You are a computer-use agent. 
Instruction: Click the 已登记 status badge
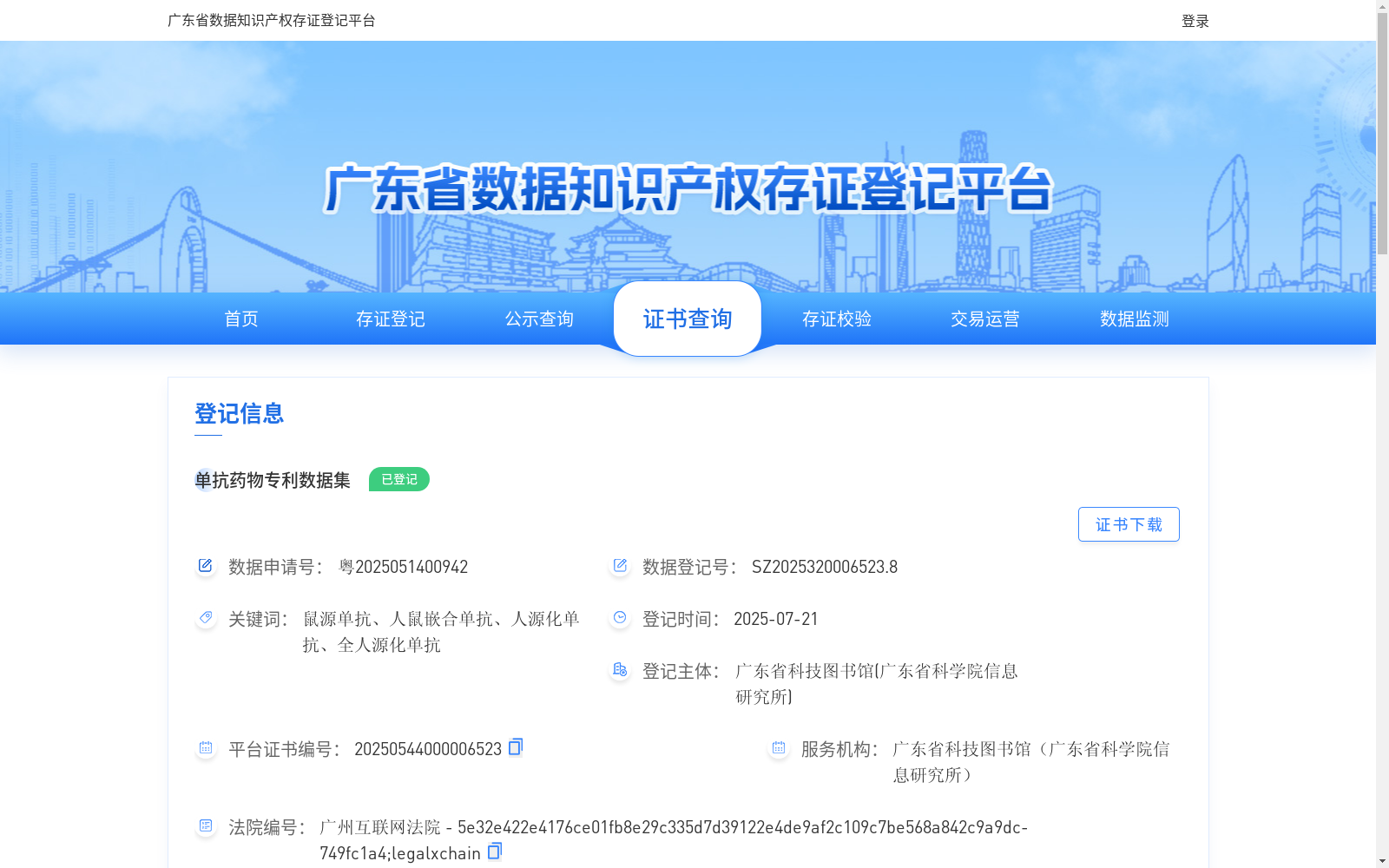tap(399, 479)
